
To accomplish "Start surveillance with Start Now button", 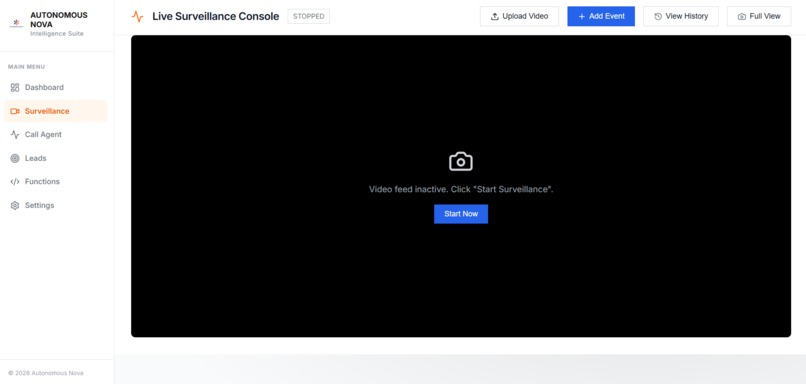I will coord(461,214).
